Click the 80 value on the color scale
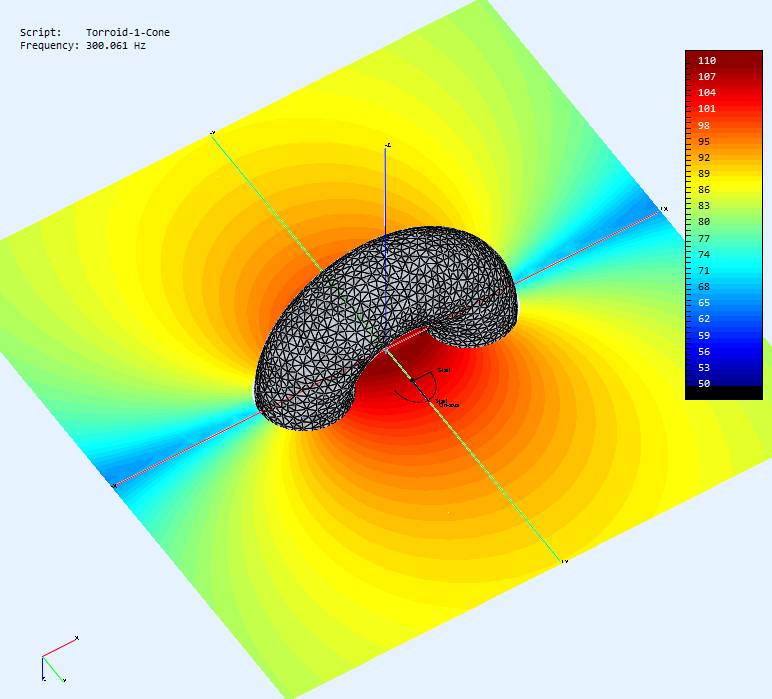 [704, 222]
